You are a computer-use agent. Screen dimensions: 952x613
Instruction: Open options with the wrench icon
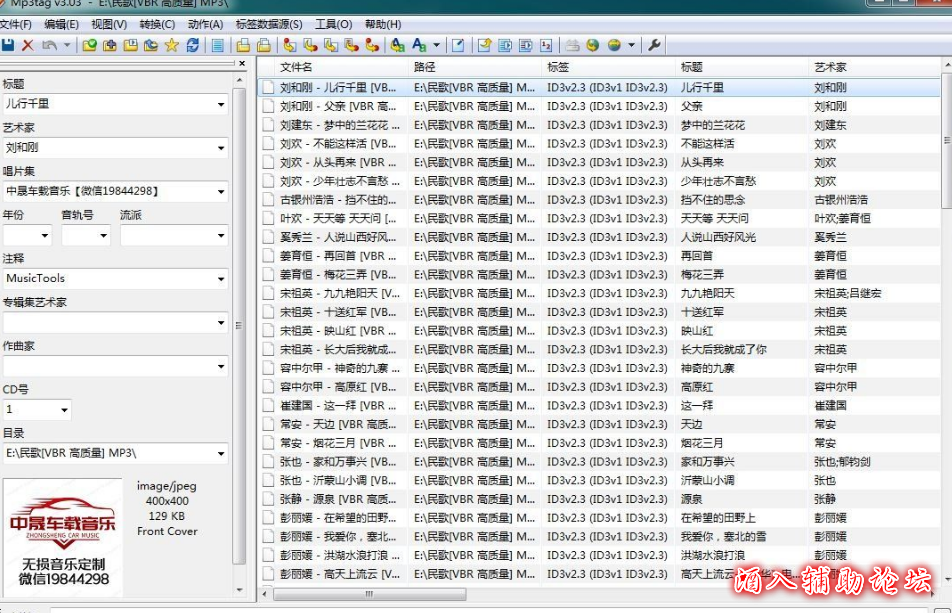655,45
